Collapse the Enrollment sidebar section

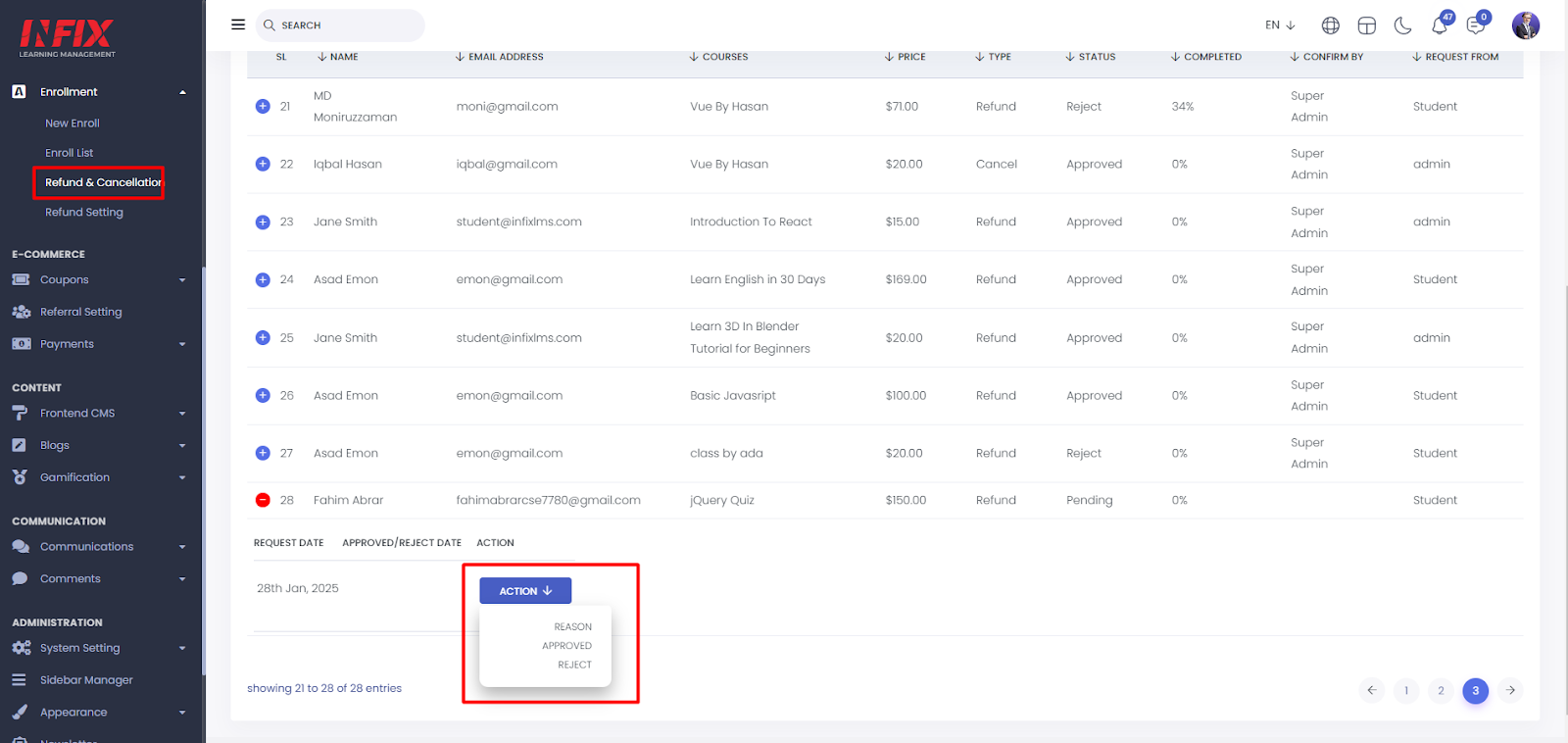182,92
